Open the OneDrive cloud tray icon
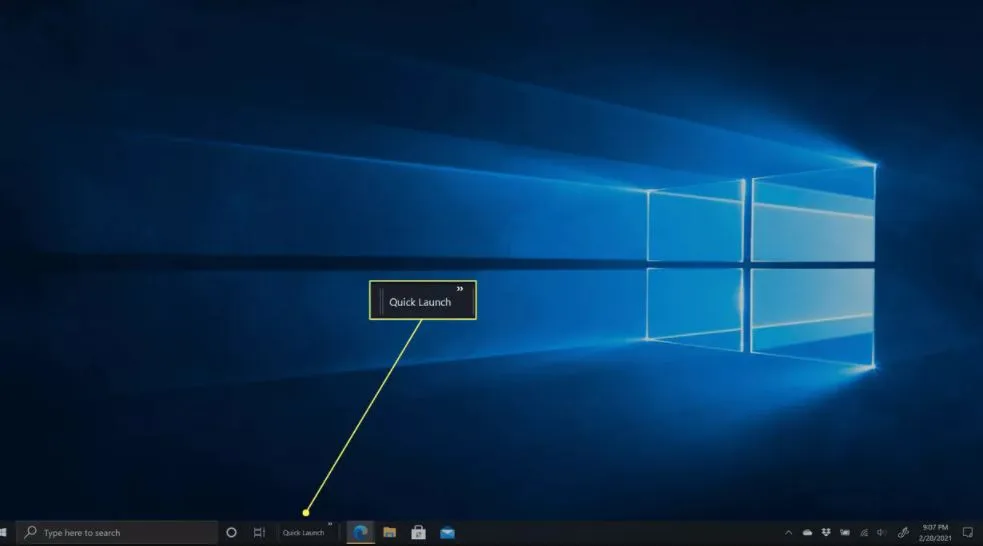 (x=807, y=533)
